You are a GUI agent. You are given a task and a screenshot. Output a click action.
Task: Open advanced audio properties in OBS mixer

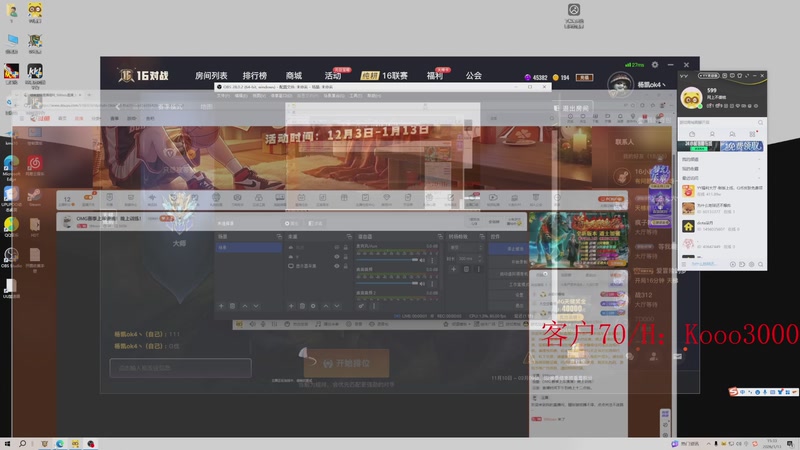click(361, 306)
